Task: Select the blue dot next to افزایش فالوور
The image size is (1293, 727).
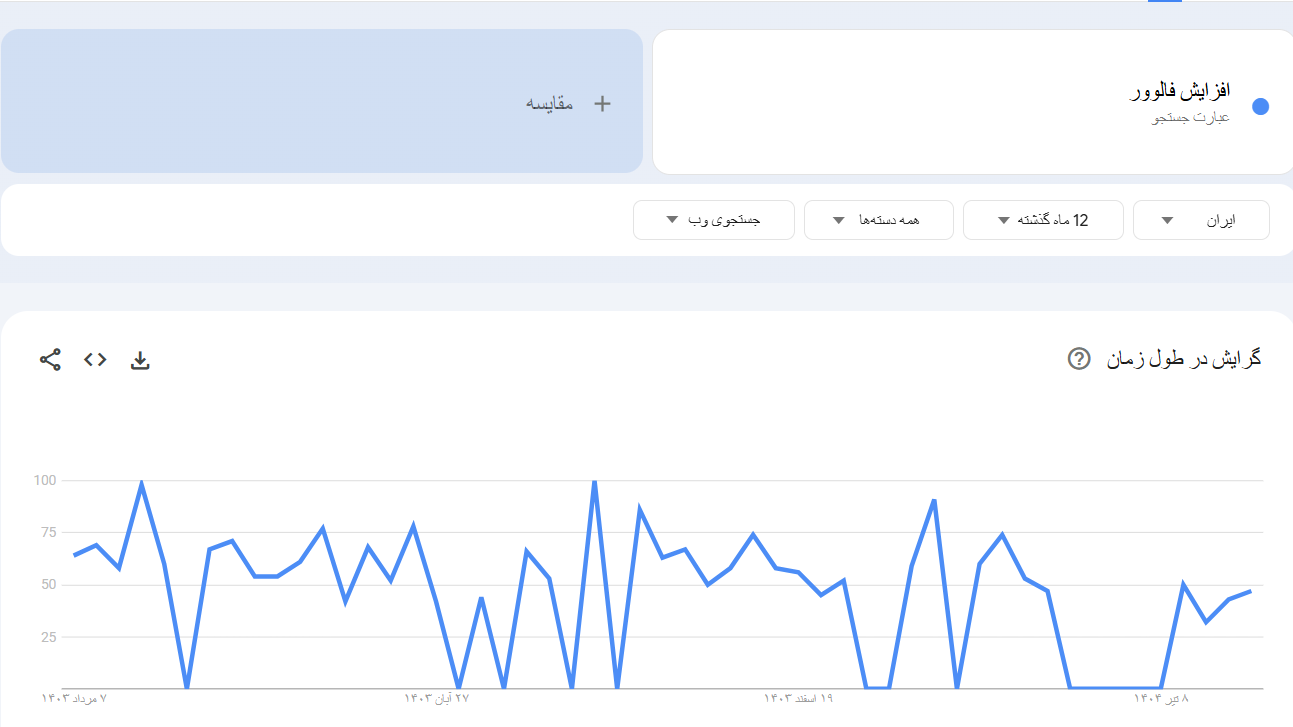Action: 1261,104
